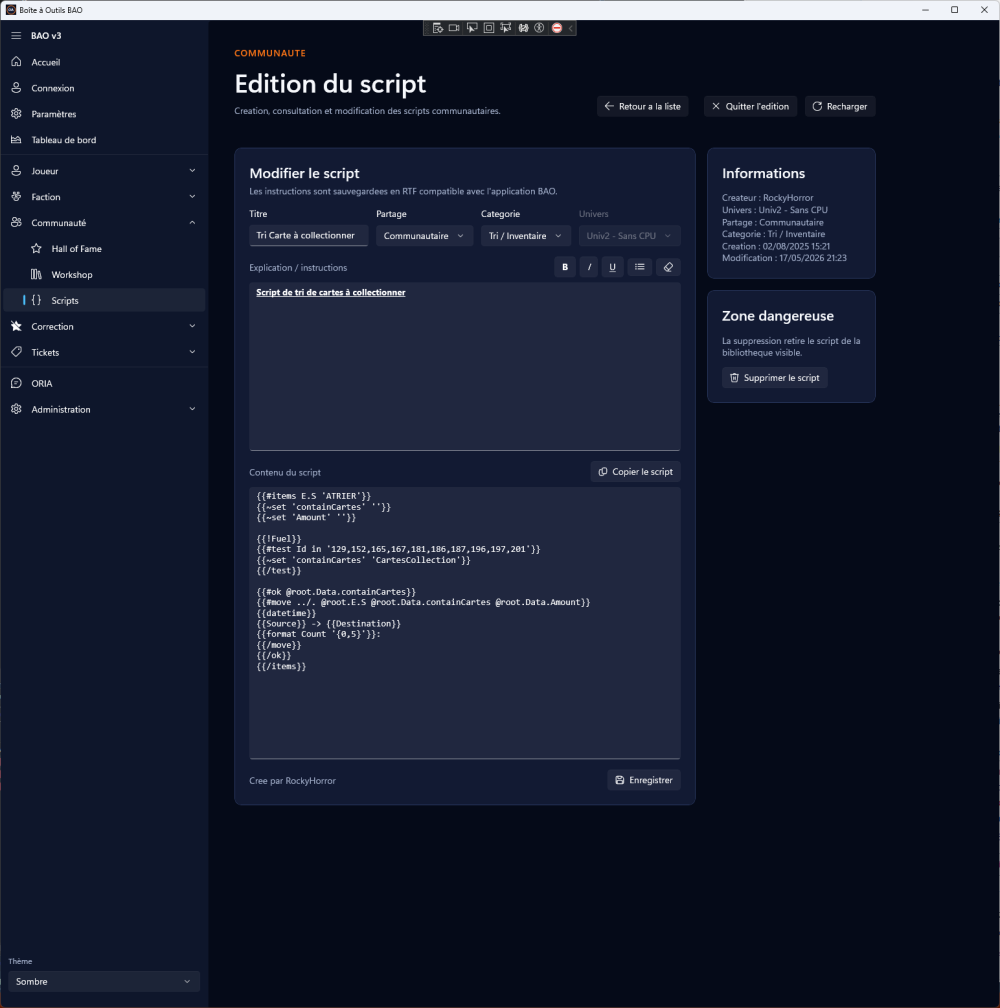
Task: Click the red stop icon in top toolbar
Action: click(557, 28)
